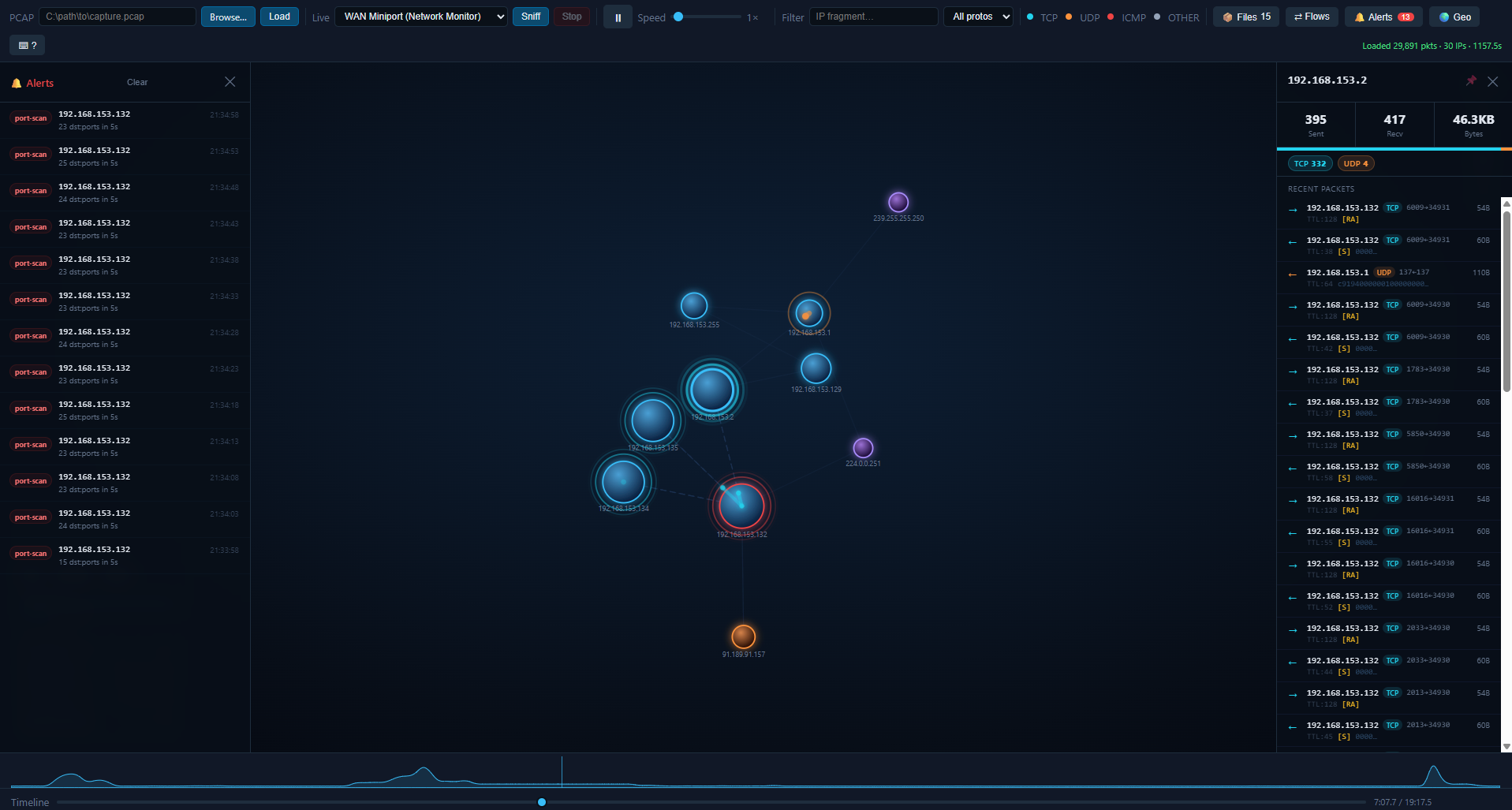Open port-scan alert at 21:34:58
The height and width of the screenshot is (810, 1512).
tap(125, 120)
